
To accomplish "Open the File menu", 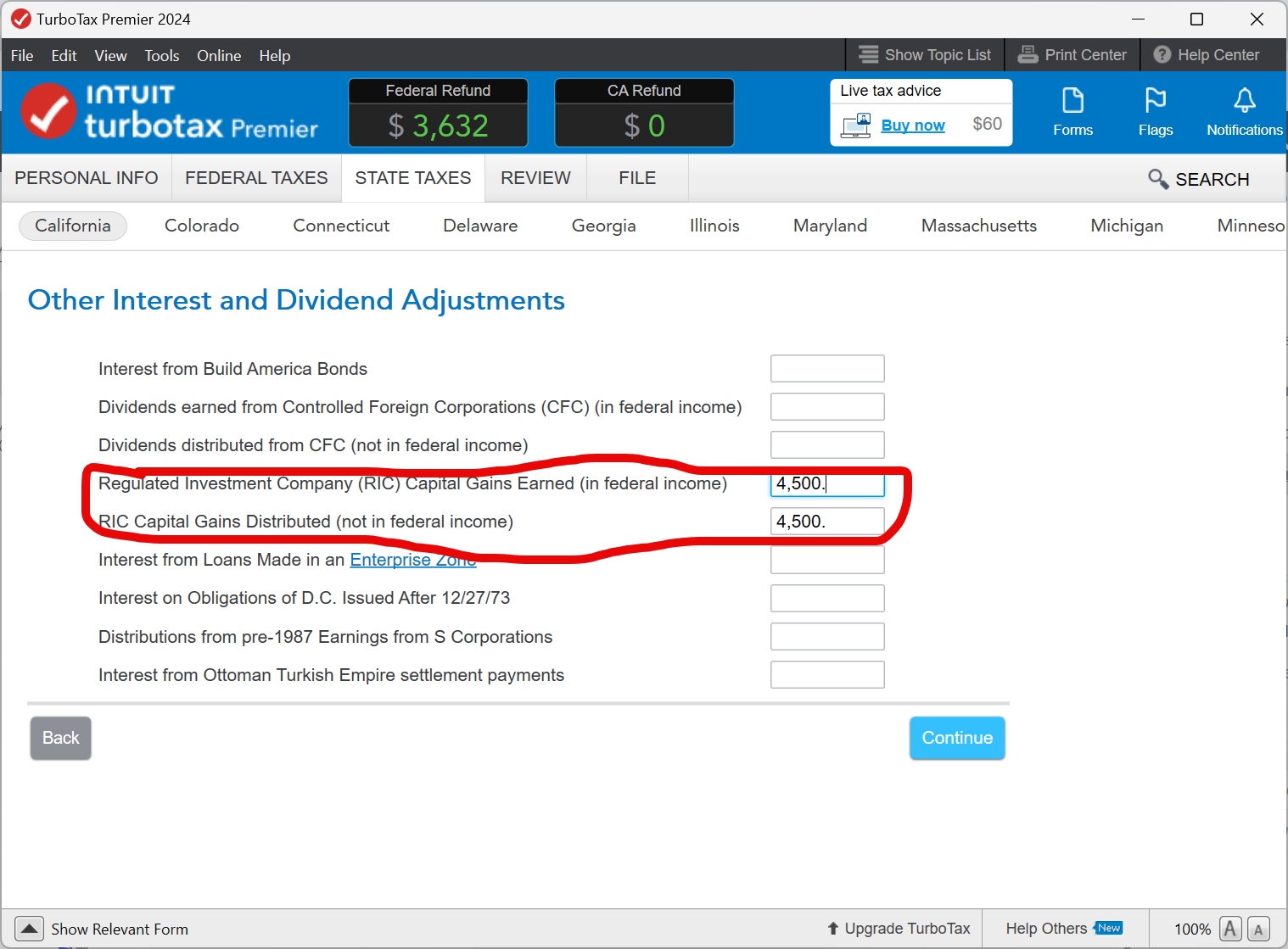I will 22,55.
